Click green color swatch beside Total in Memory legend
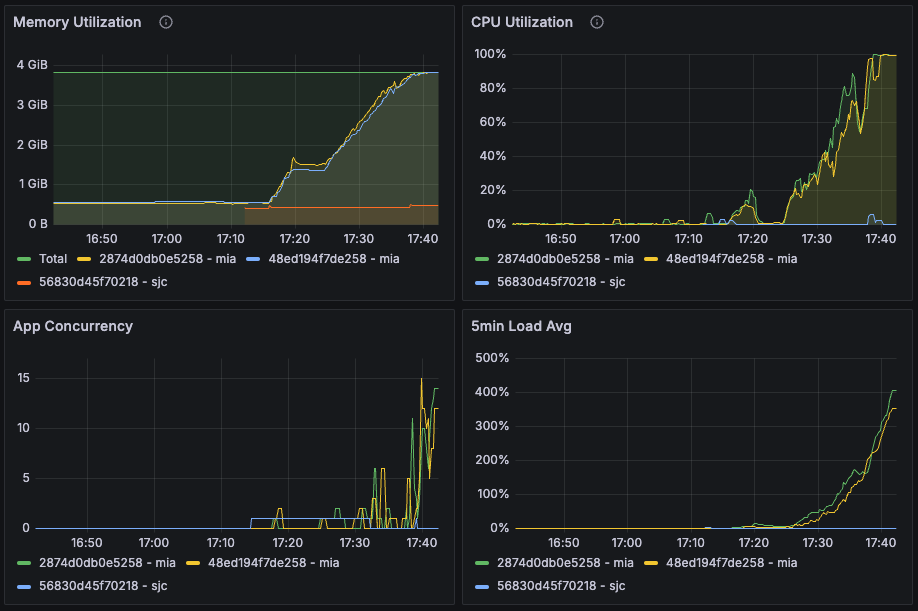The width and height of the screenshot is (918, 611). pyautogui.click(x=25, y=259)
